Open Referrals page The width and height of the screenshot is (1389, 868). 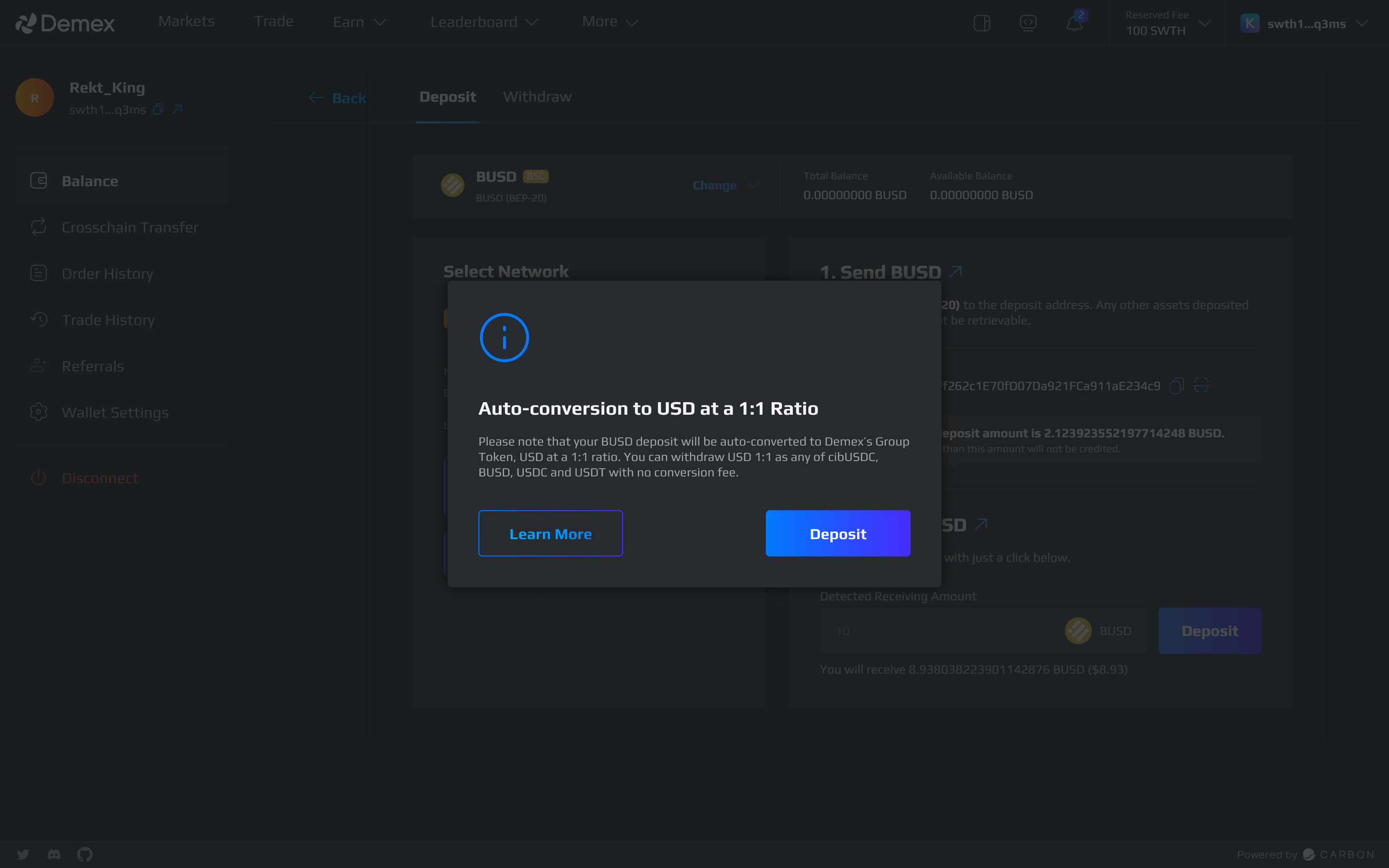122,366
